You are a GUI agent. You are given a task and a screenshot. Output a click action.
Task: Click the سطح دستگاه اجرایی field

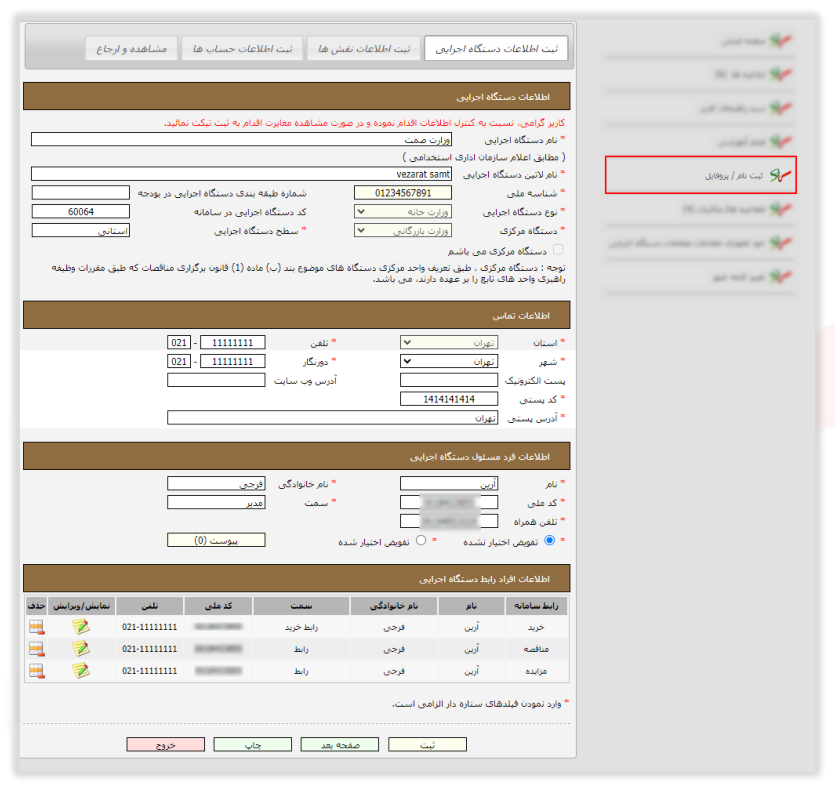click(x=80, y=230)
